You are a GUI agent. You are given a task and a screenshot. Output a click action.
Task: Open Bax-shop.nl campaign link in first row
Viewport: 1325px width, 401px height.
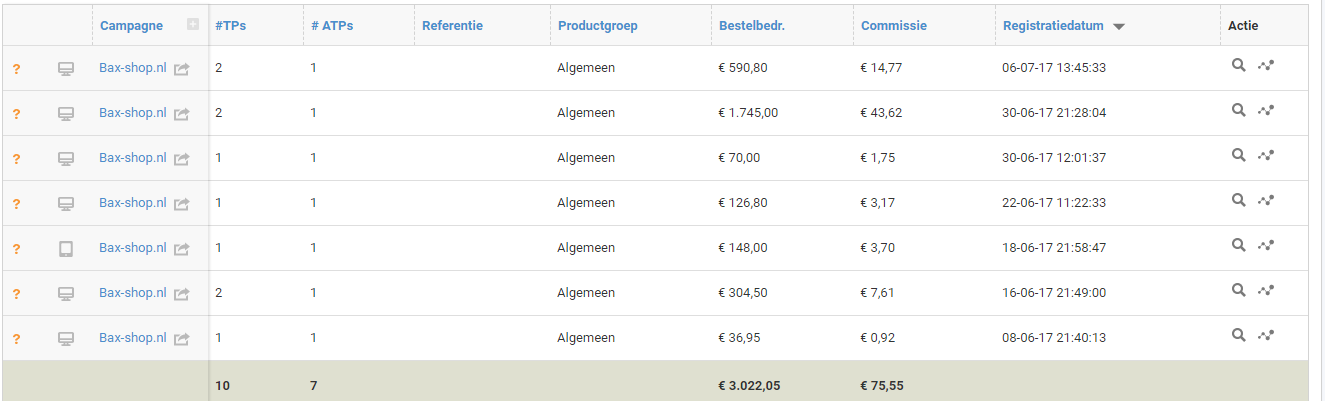point(132,68)
